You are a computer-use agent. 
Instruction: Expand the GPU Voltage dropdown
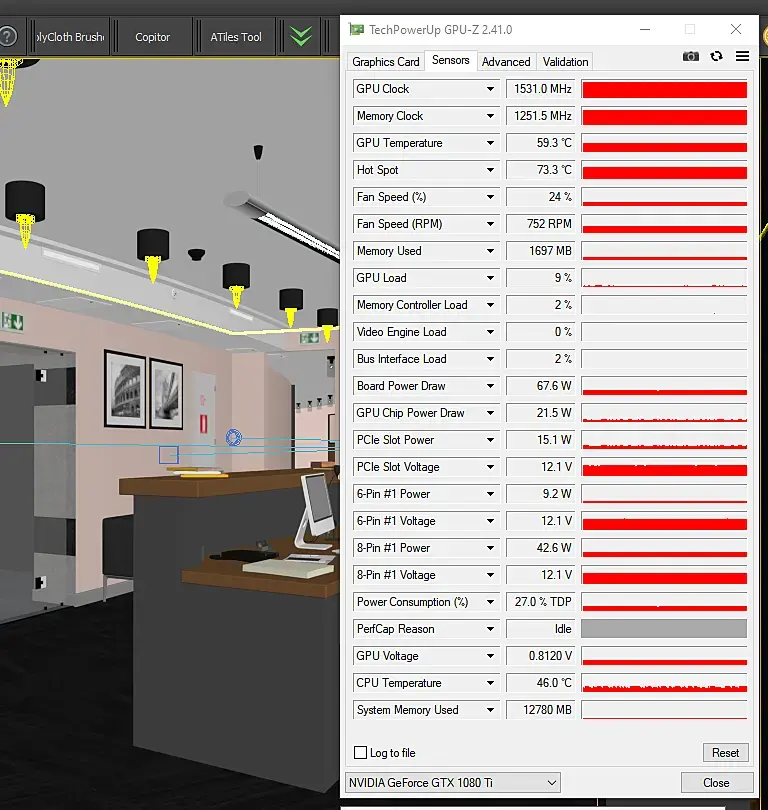click(490, 656)
